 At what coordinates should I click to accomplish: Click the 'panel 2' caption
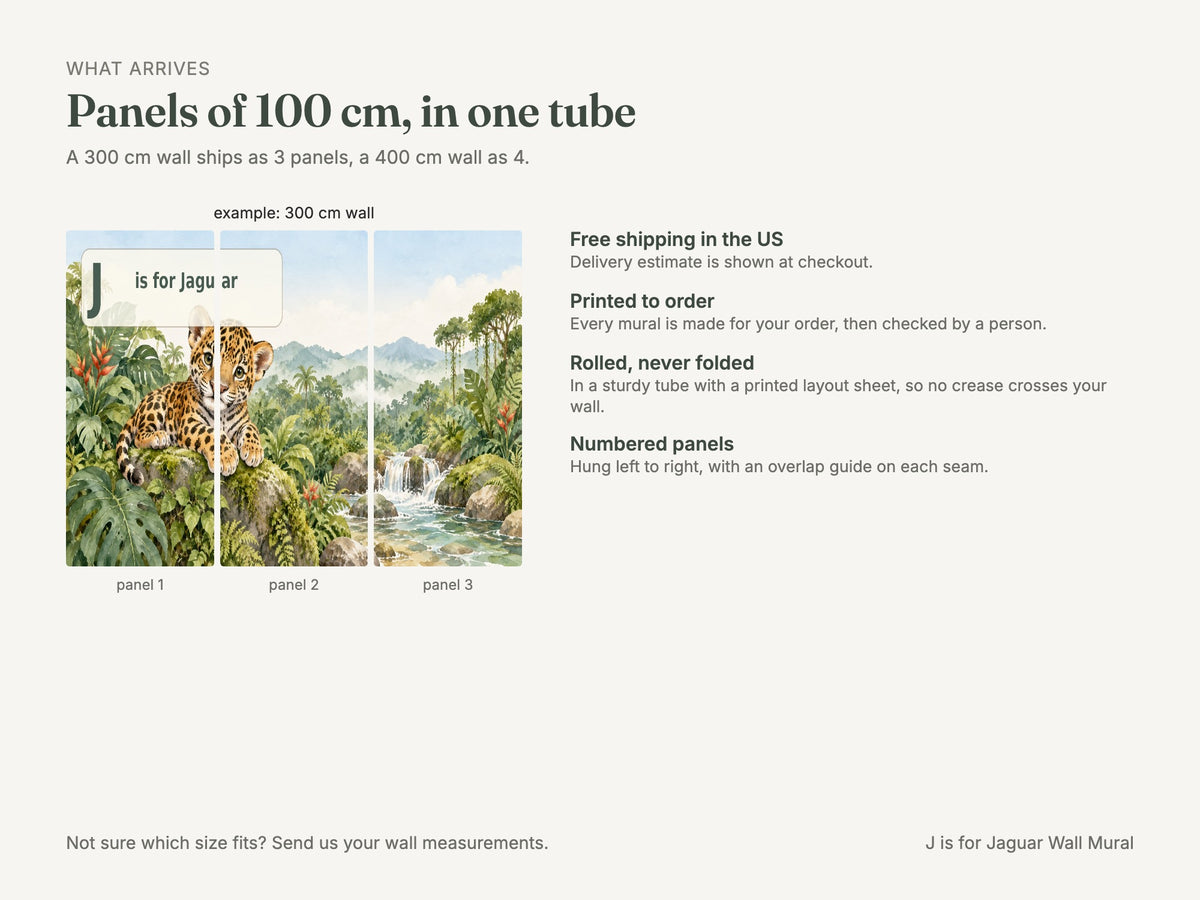tap(294, 585)
